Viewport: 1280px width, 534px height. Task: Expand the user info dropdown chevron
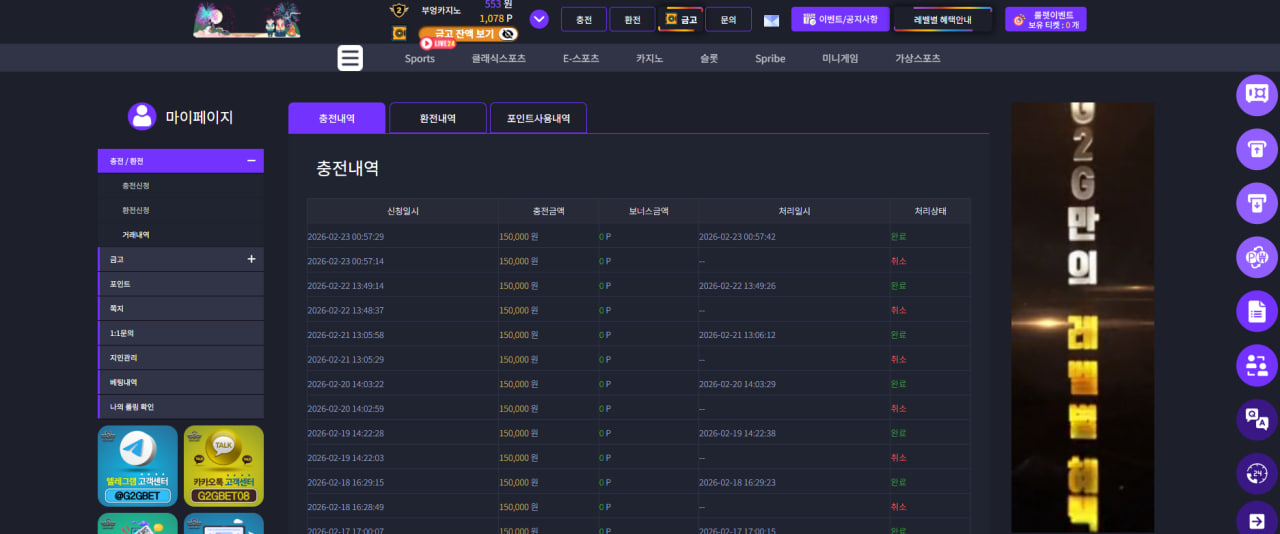[x=539, y=19]
